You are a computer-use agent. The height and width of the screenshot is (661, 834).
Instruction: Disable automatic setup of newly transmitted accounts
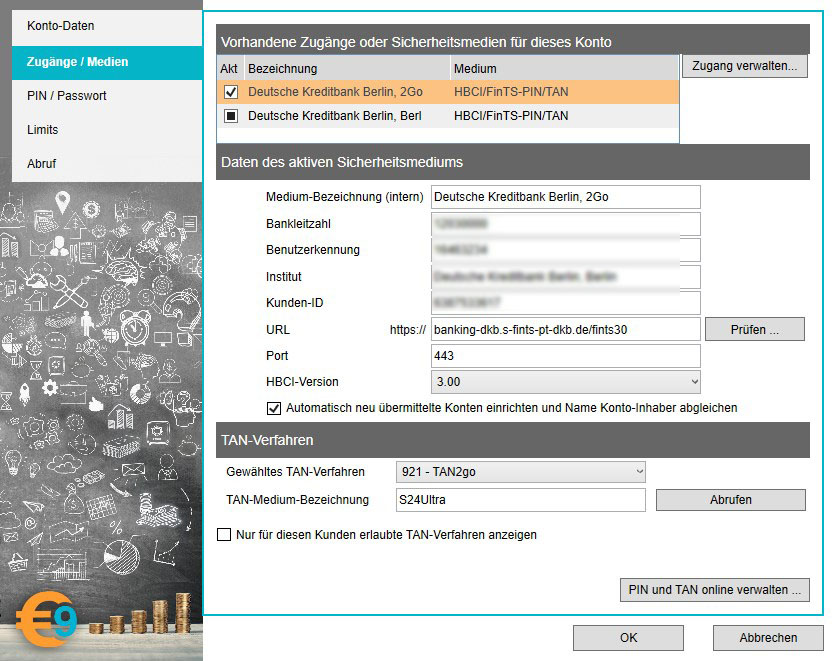coord(274,408)
